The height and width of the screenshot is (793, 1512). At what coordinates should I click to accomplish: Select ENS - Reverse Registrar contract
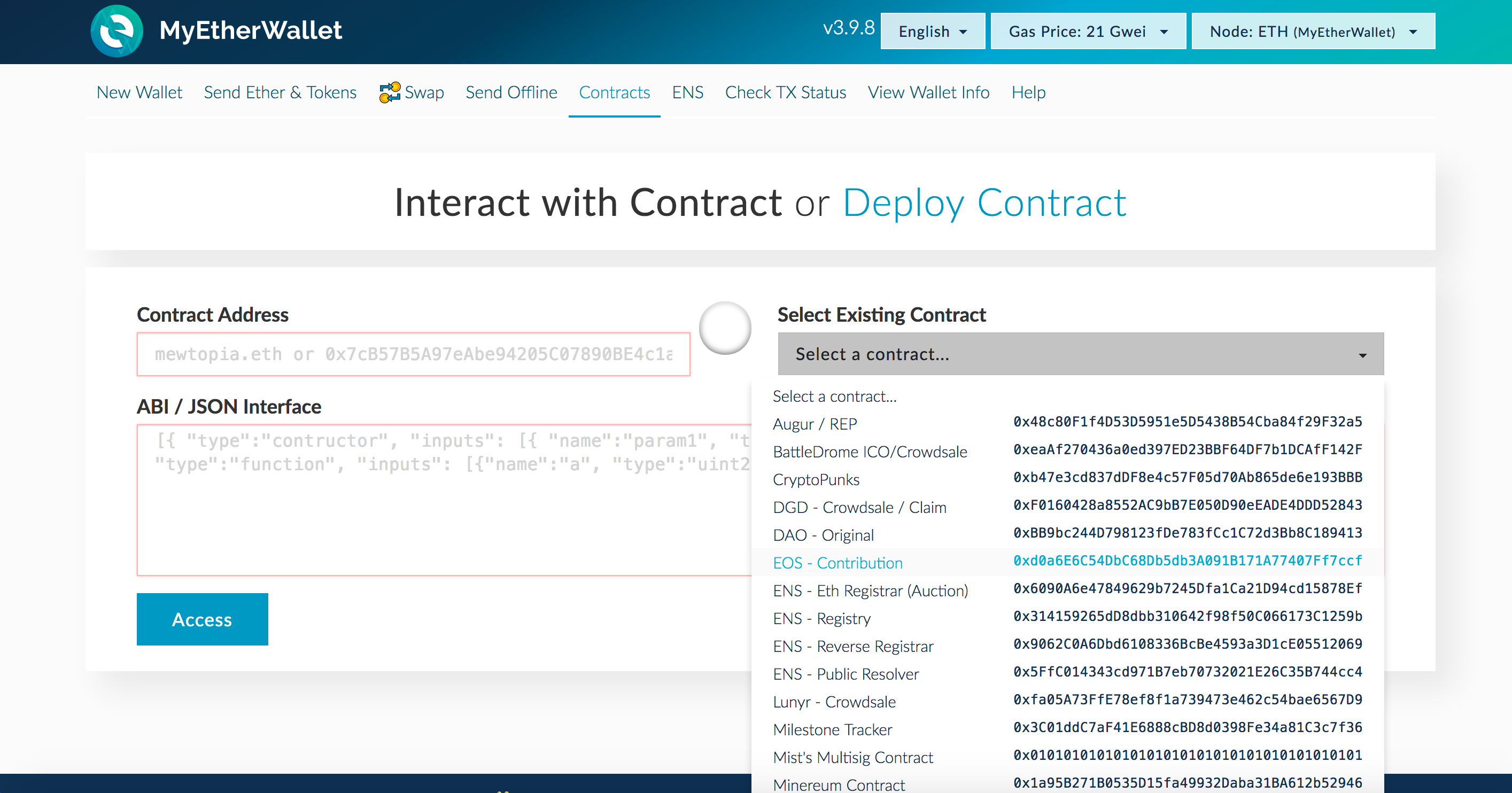coord(1068,646)
